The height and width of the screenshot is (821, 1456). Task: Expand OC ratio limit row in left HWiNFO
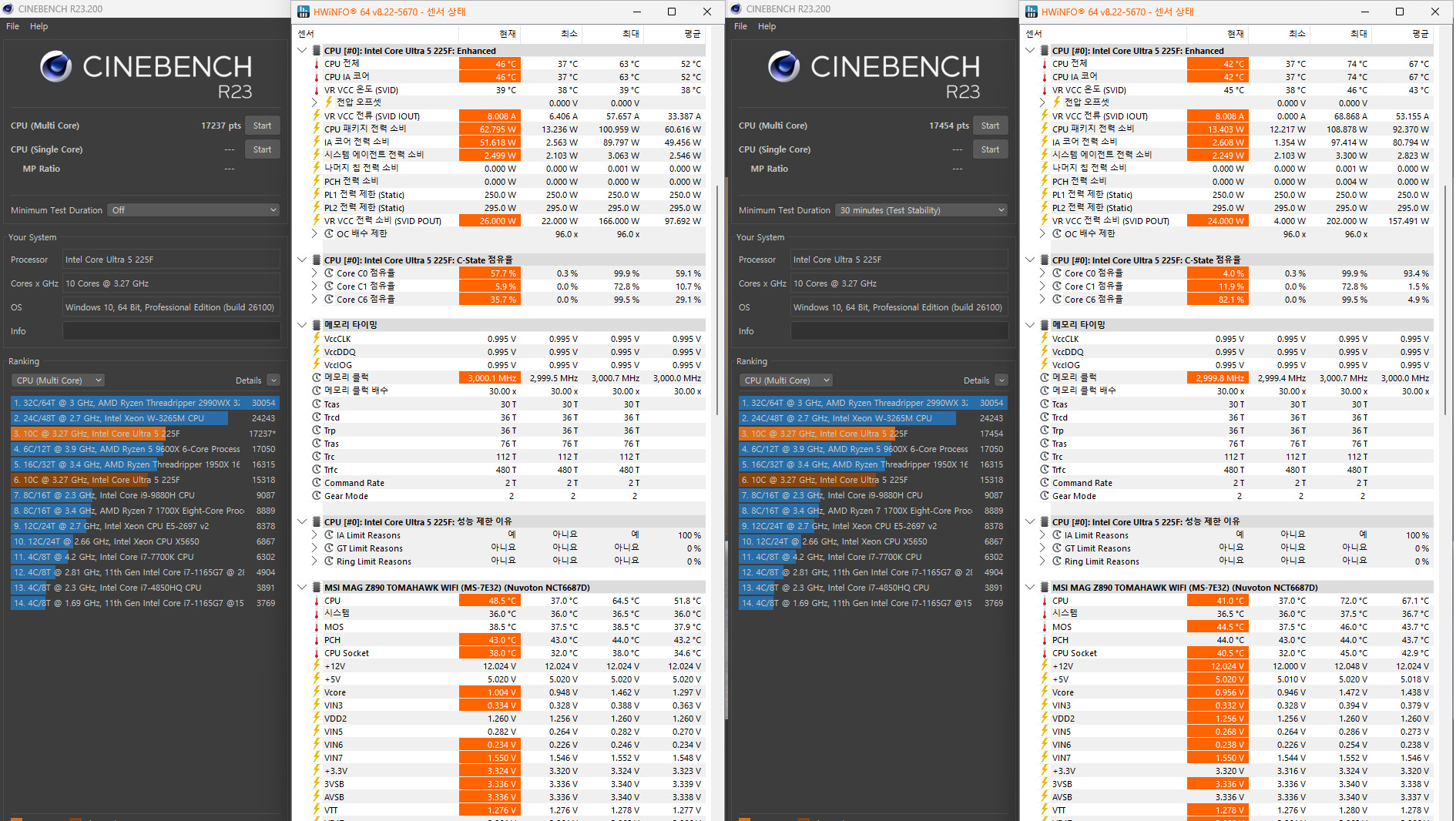click(x=315, y=234)
